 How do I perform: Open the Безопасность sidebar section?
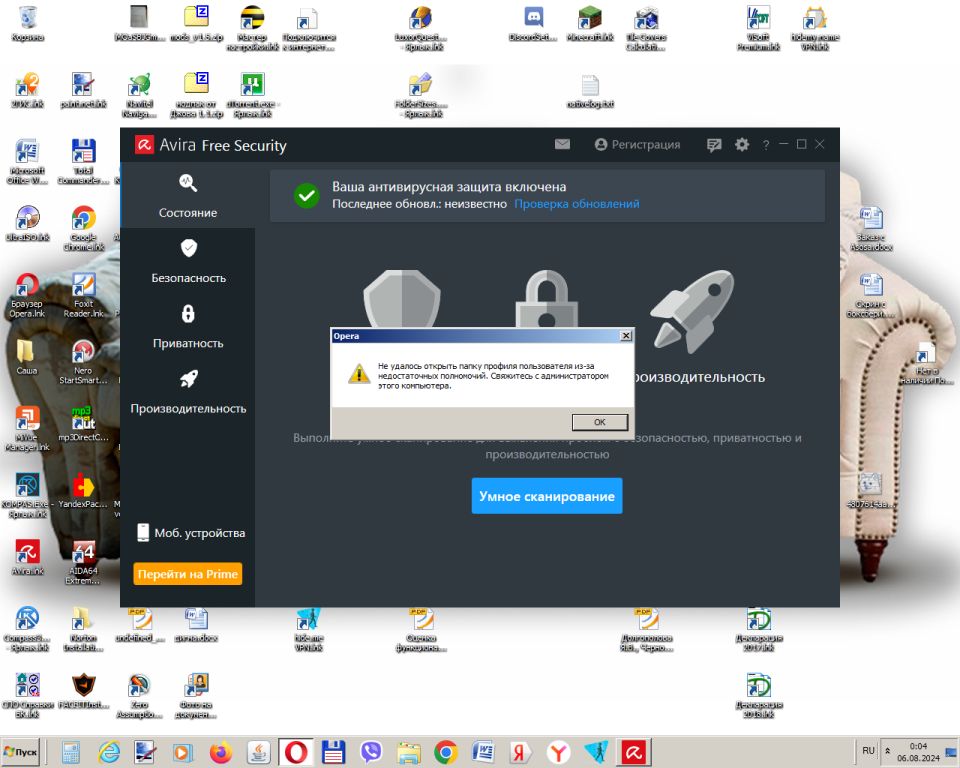[188, 262]
